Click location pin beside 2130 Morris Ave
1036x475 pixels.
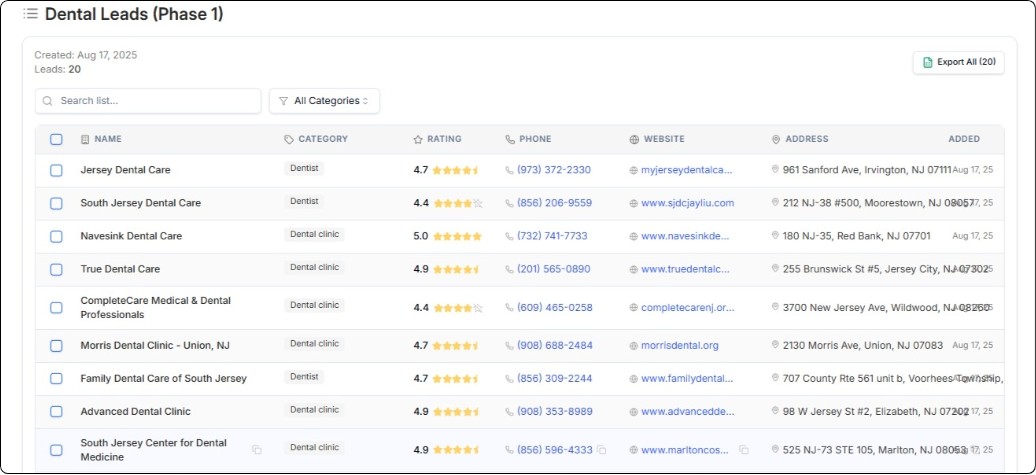[x=775, y=345]
